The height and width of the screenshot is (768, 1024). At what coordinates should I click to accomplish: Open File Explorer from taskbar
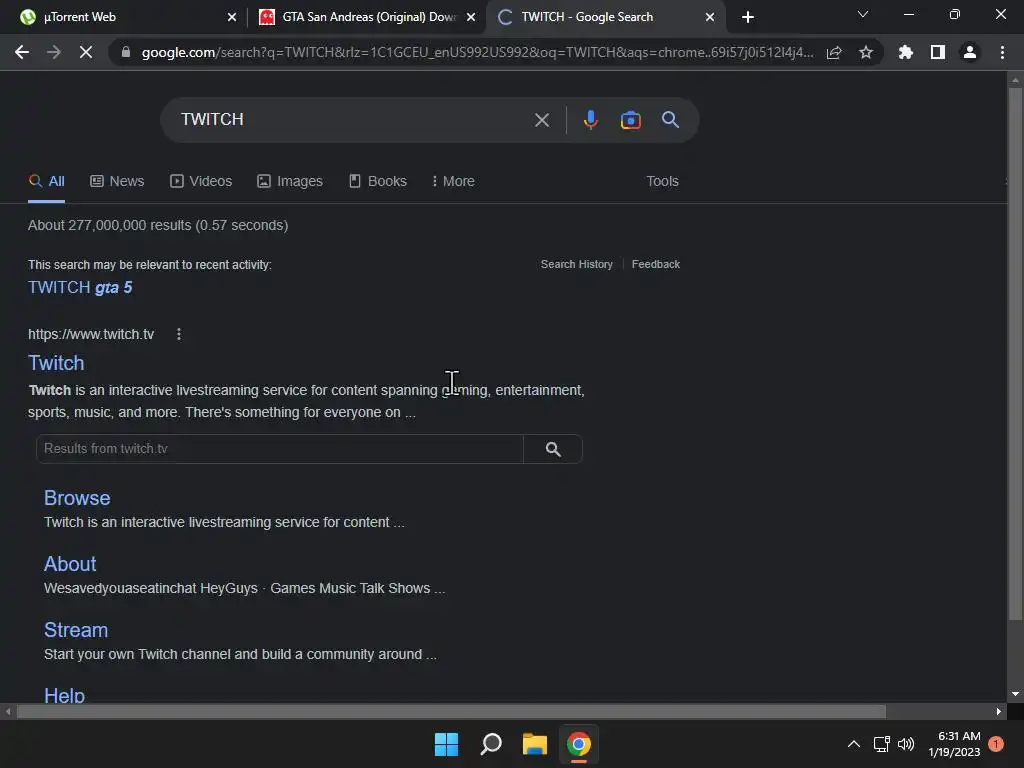tap(534, 744)
